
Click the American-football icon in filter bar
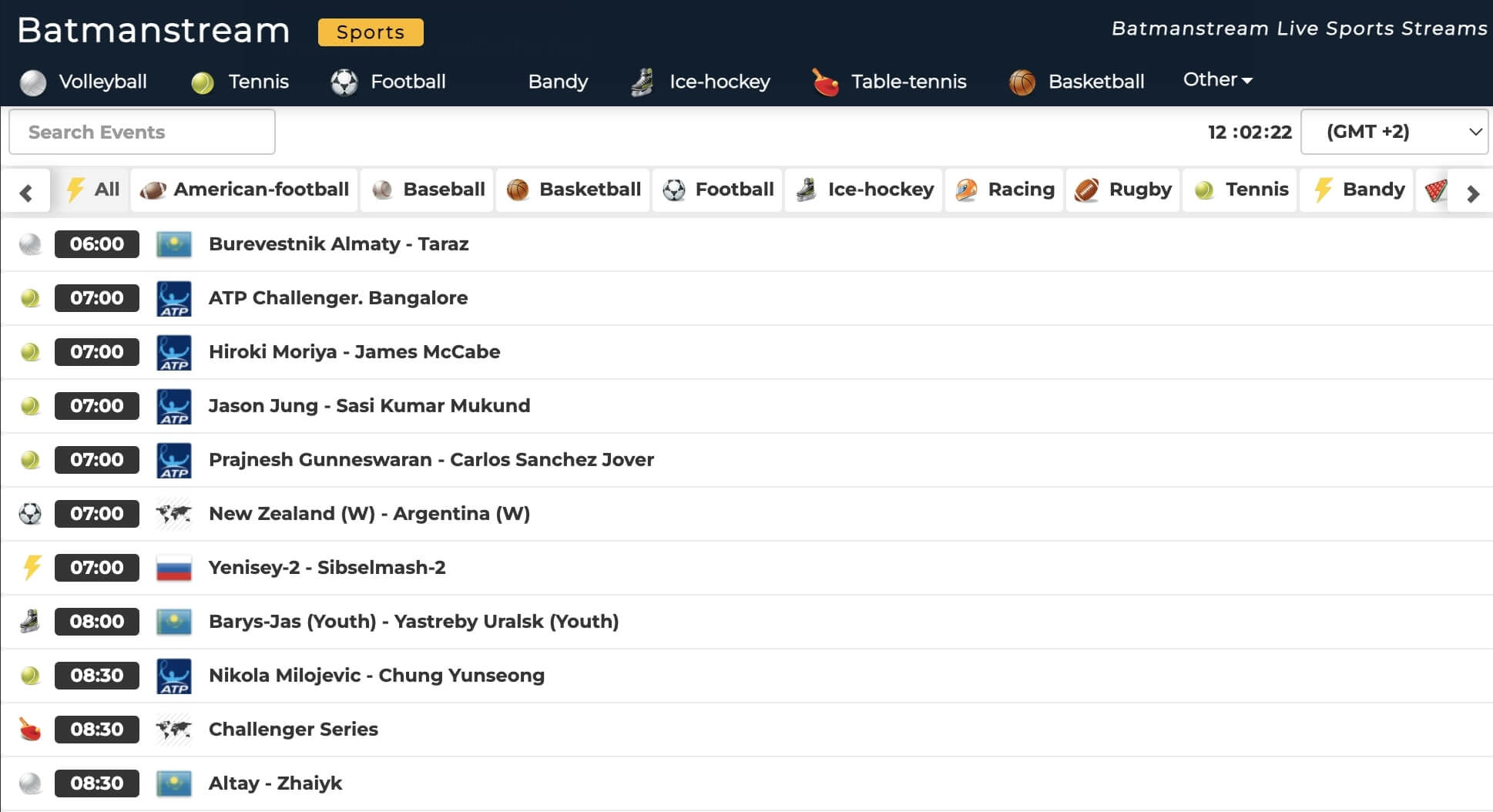(153, 190)
